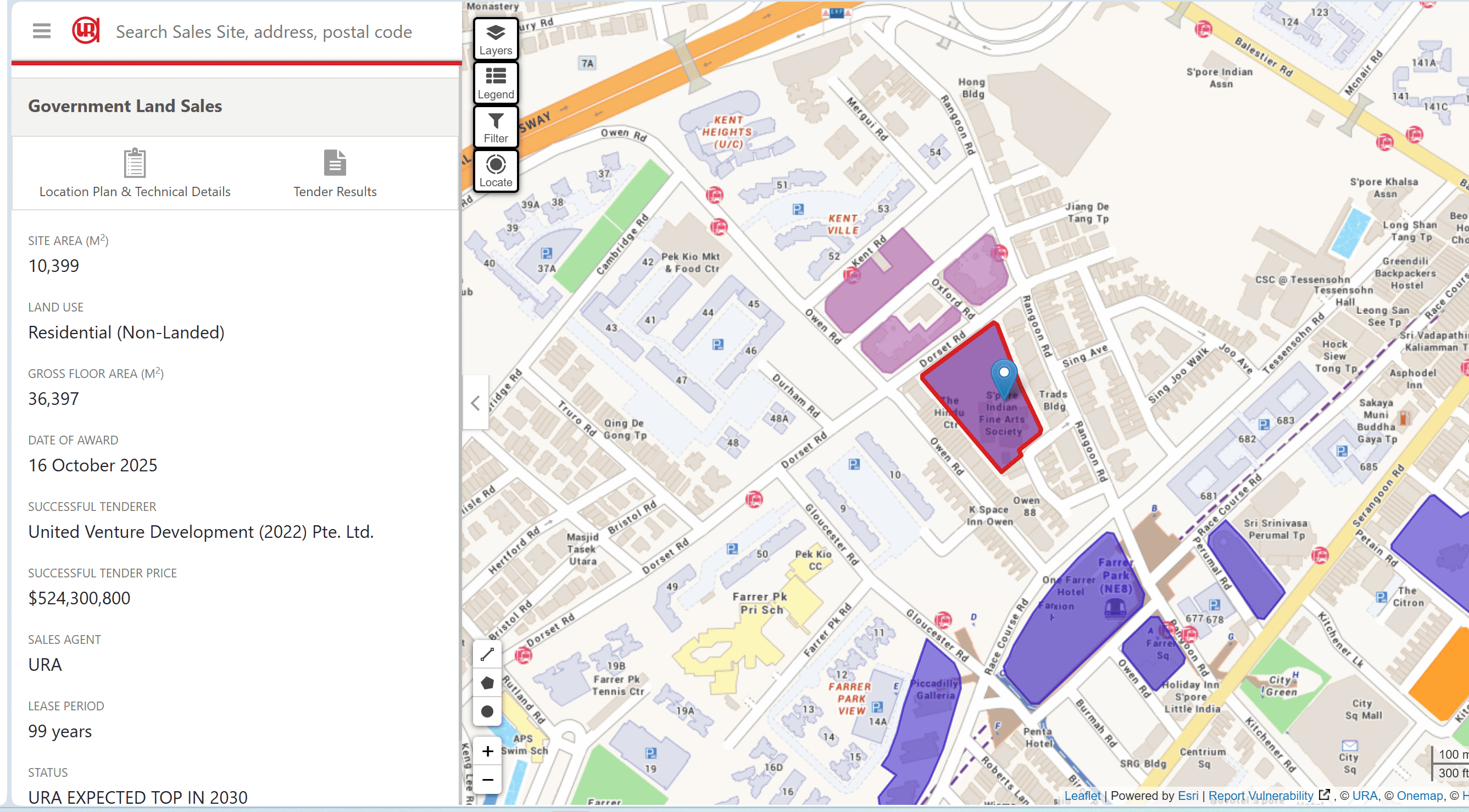Open the Legend map control
The height and width of the screenshot is (812, 1469).
pos(496,82)
